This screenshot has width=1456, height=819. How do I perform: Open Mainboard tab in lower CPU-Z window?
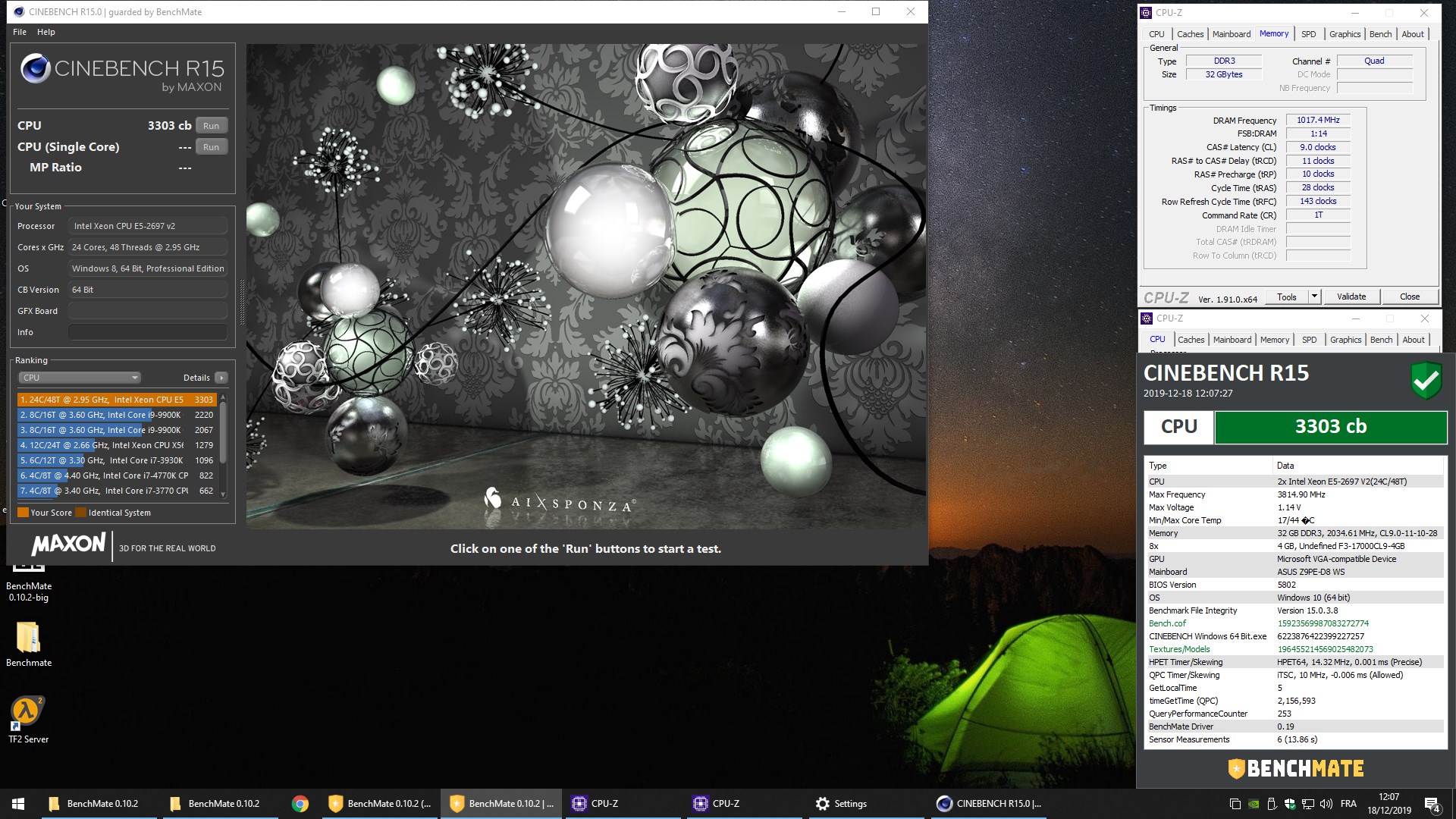click(1232, 340)
